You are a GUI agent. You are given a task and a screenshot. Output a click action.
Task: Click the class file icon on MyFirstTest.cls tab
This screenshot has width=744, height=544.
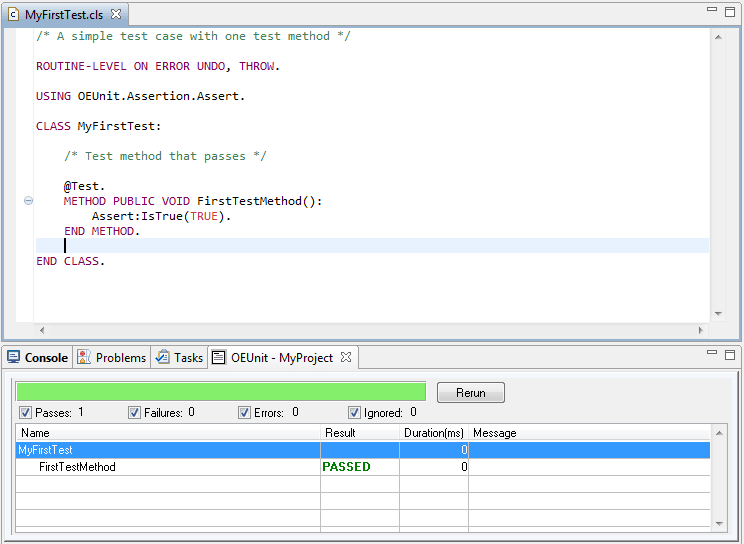click(x=14, y=15)
